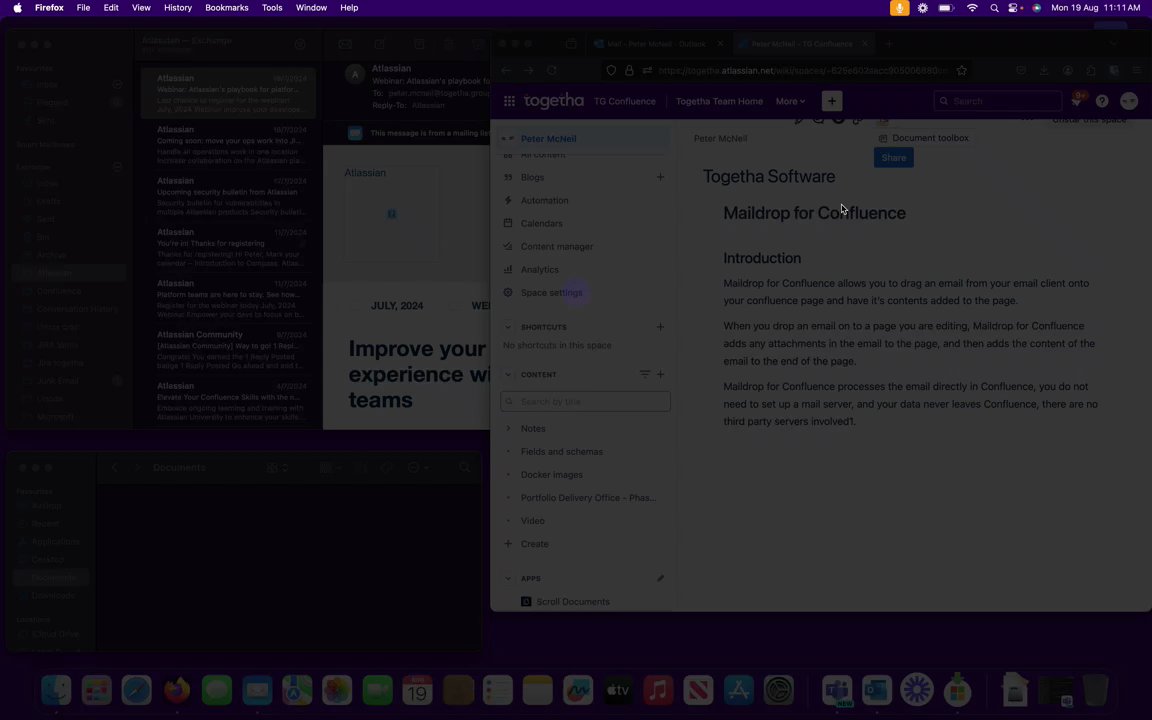Add a blog post with Blogs plus icon

tap(660, 177)
